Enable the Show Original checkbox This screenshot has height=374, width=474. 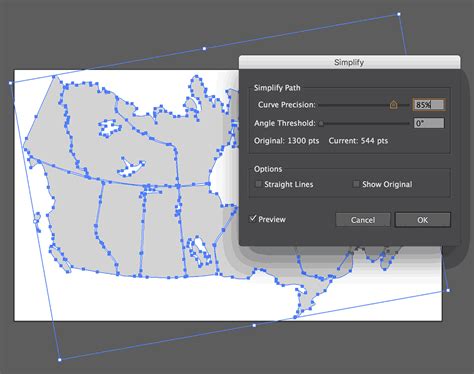(356, 184)
